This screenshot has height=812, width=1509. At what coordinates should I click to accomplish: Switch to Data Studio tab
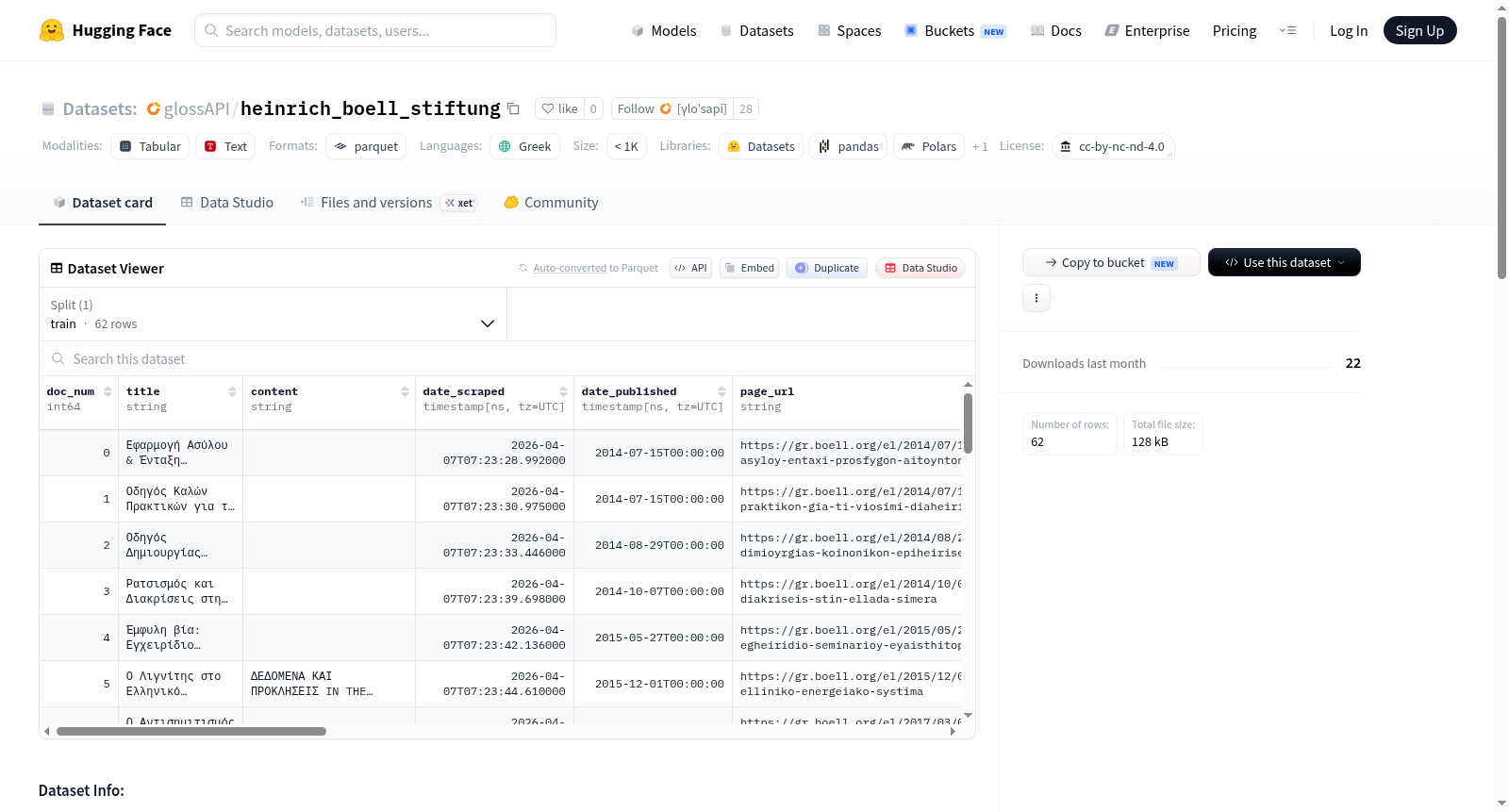click(x=226, y=202)
